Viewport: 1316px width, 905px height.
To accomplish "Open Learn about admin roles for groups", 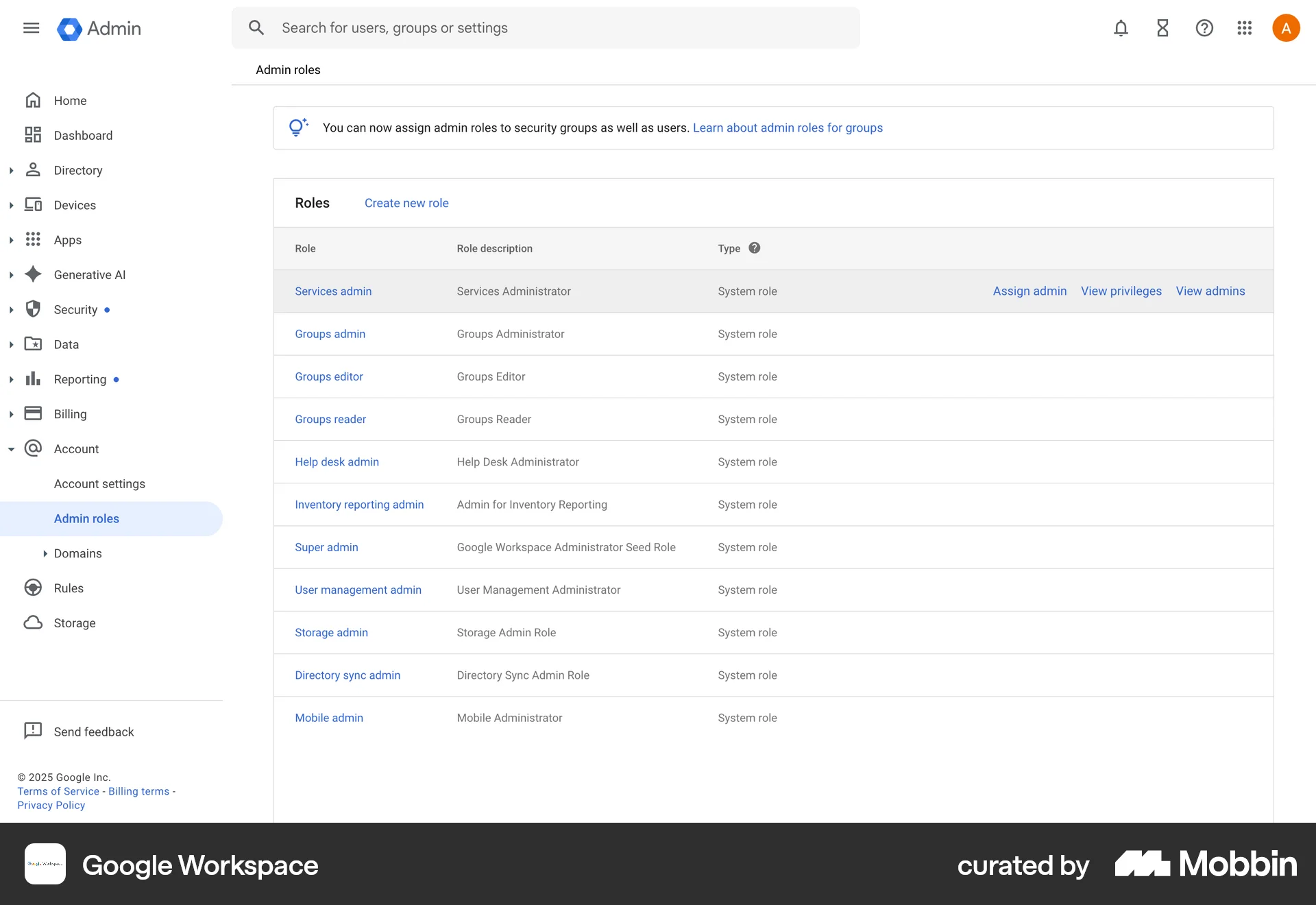I will (787, 128).
